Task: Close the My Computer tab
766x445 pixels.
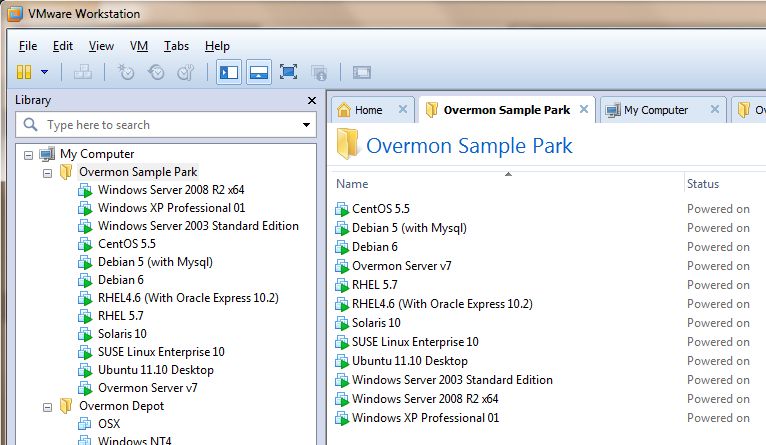Action: tap(715, 109)
